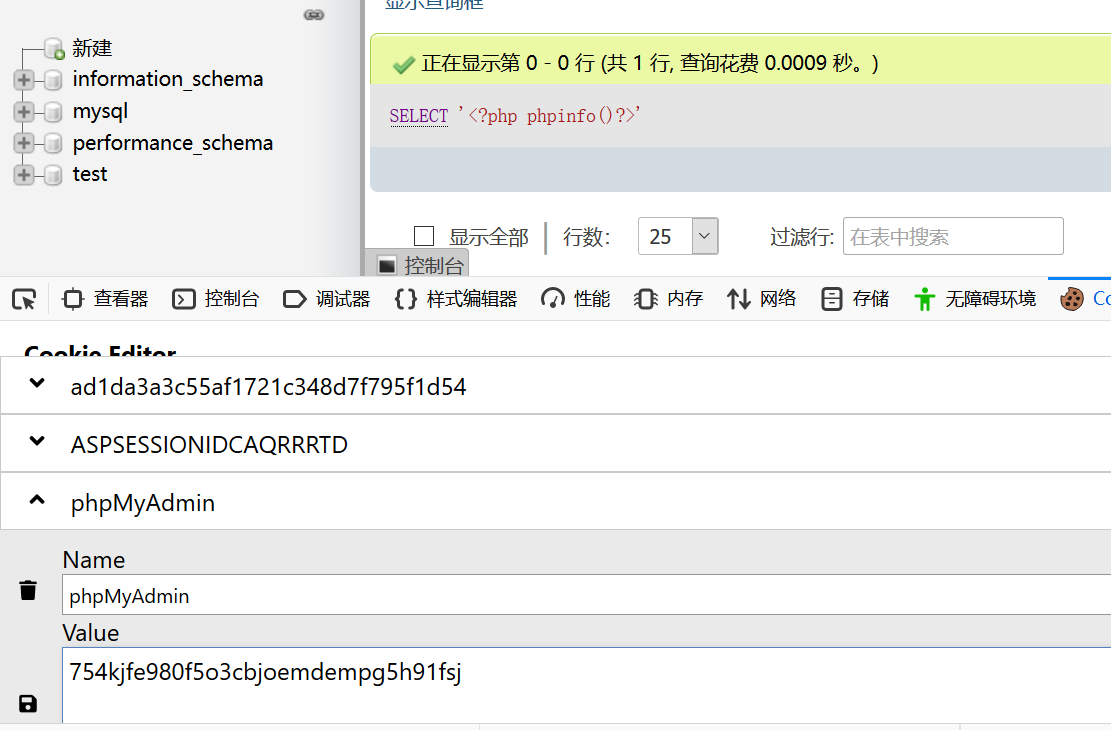Switch to the 调试器 debugger tab
The height and width of the screenshot is (730, 1111).
327,298
